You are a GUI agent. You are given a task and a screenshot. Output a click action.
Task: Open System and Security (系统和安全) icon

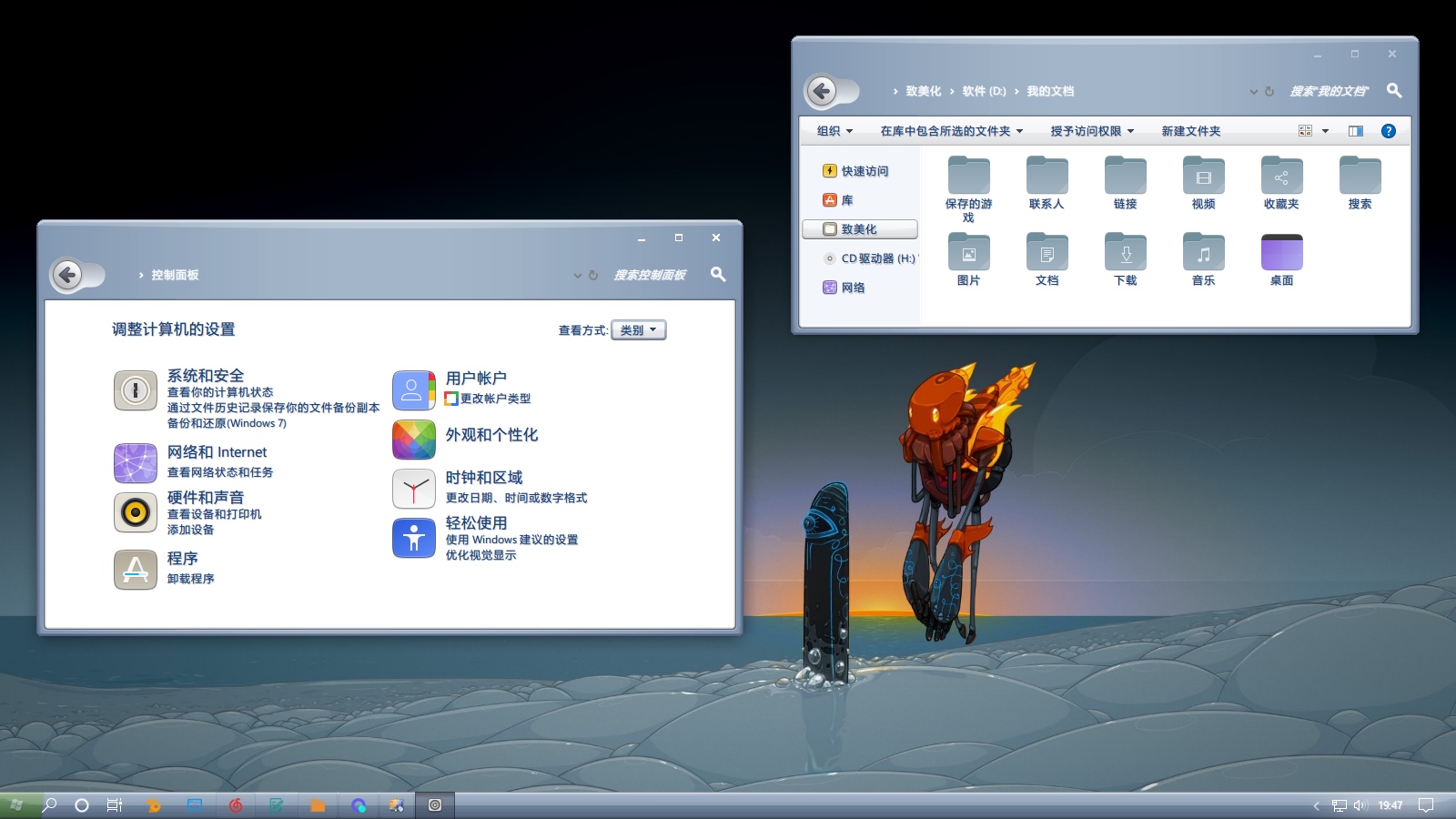136,390
